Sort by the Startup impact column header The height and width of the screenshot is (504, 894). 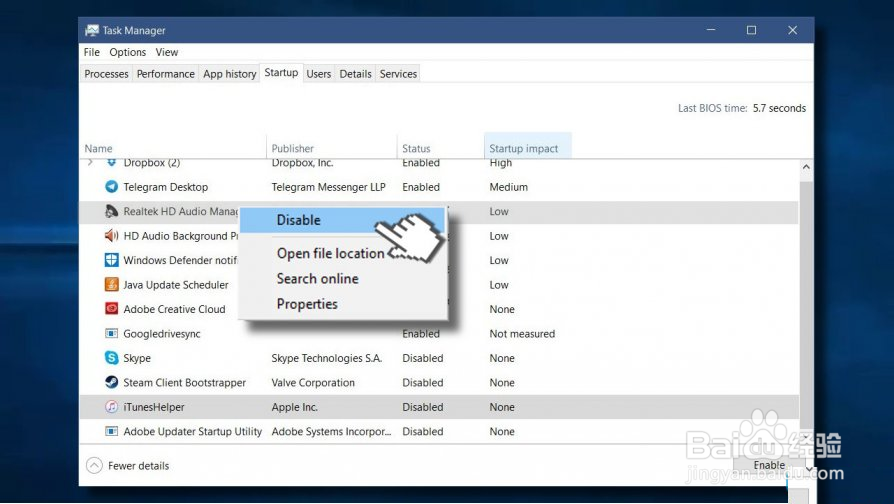528,148
